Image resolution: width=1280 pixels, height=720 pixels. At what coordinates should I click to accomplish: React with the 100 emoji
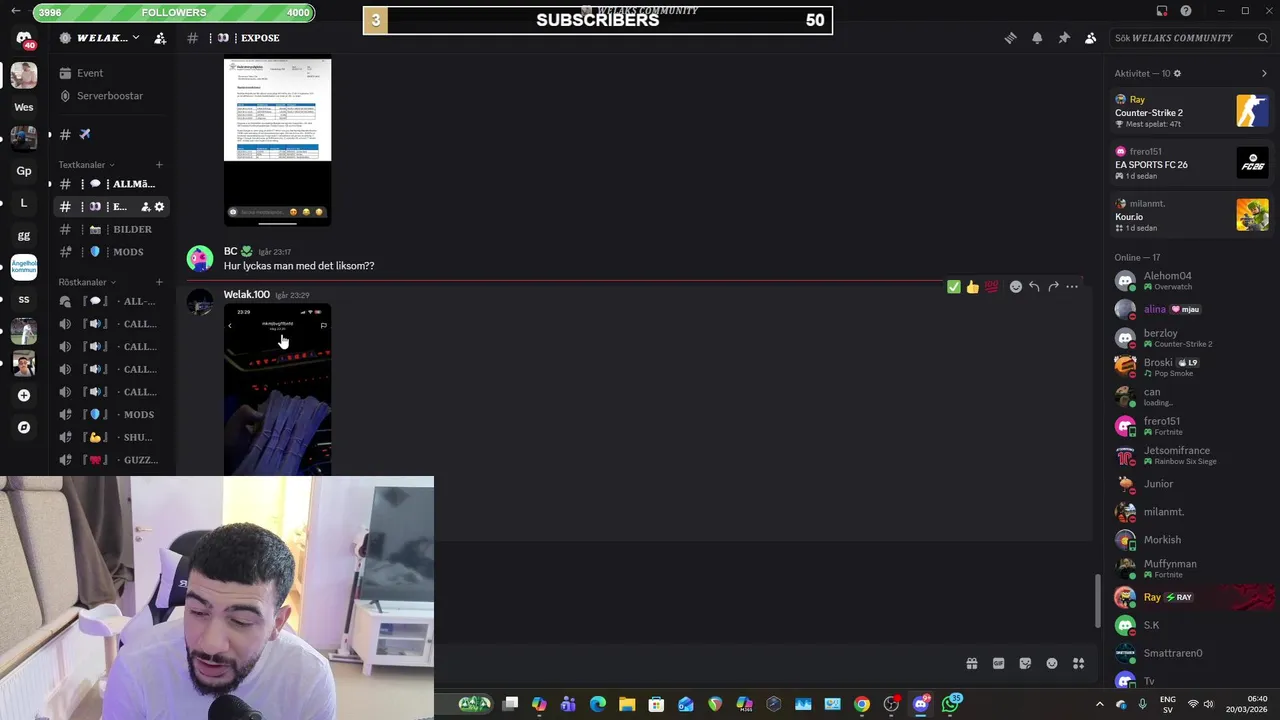991,287
